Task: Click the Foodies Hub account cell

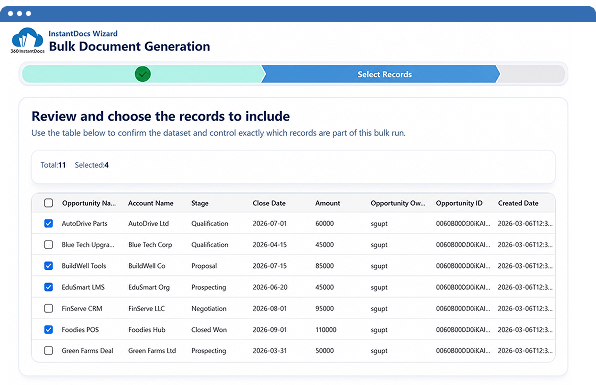Action: coord(147,330)
